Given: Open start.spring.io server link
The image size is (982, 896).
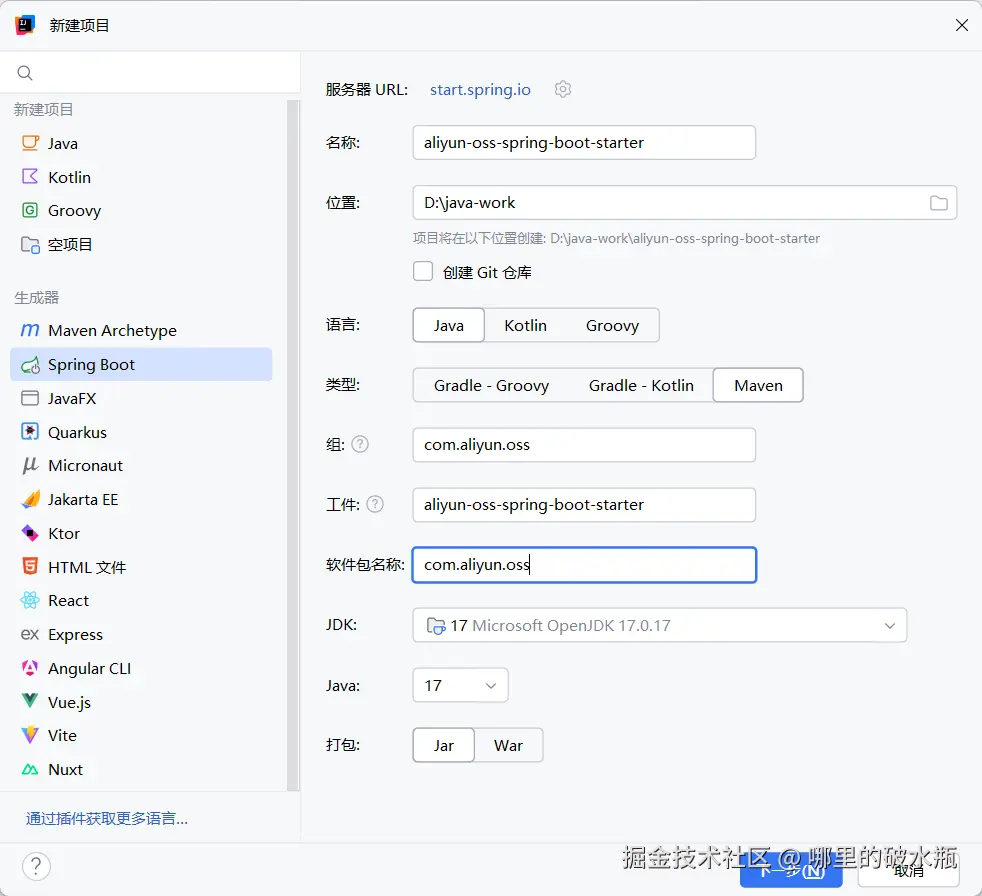Looking at the screenshot, I should pos(480,90).
